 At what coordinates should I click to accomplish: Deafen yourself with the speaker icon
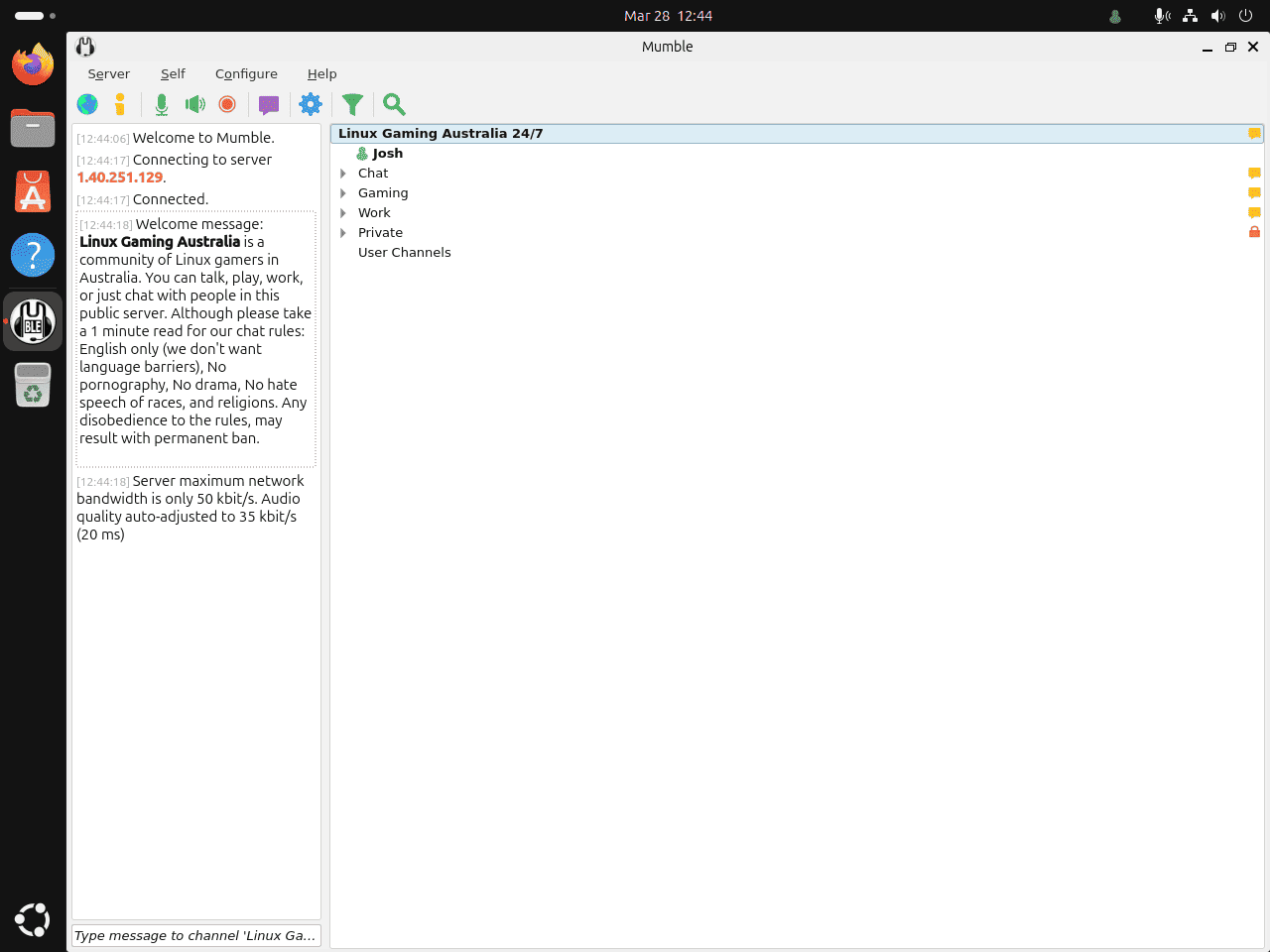(195, 104)
